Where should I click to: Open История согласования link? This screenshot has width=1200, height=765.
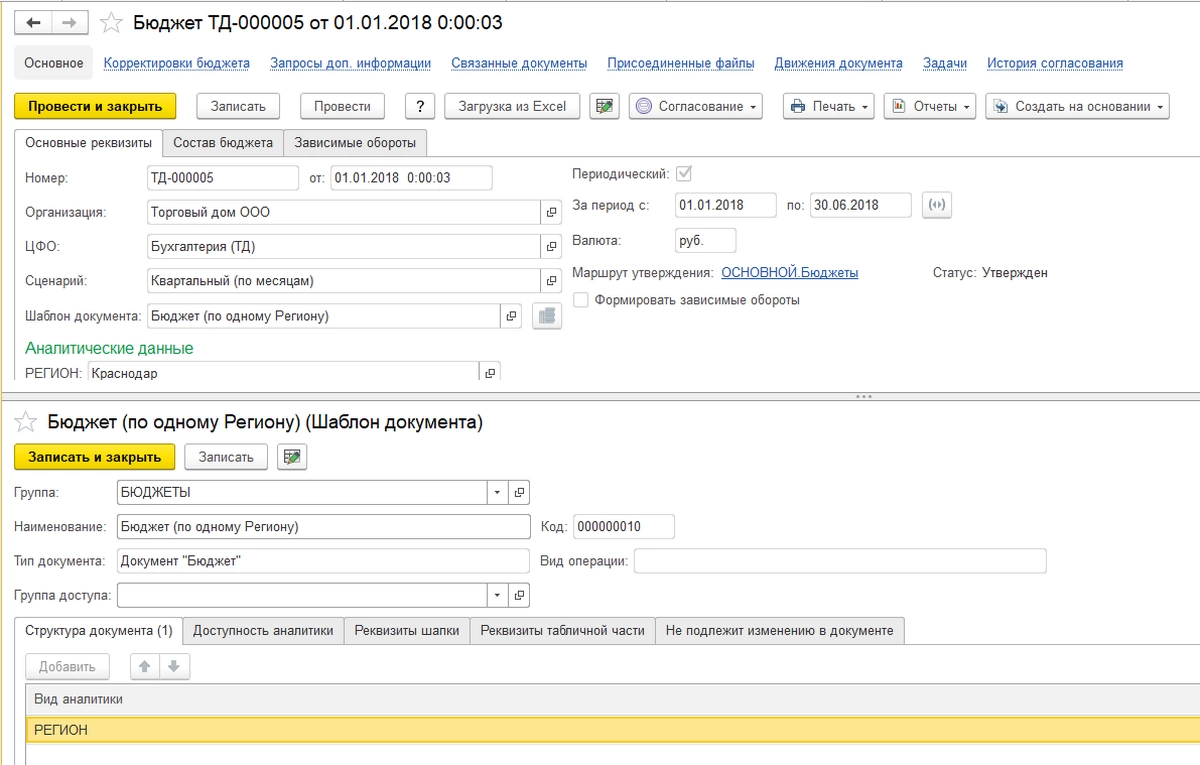point(1055,63)
